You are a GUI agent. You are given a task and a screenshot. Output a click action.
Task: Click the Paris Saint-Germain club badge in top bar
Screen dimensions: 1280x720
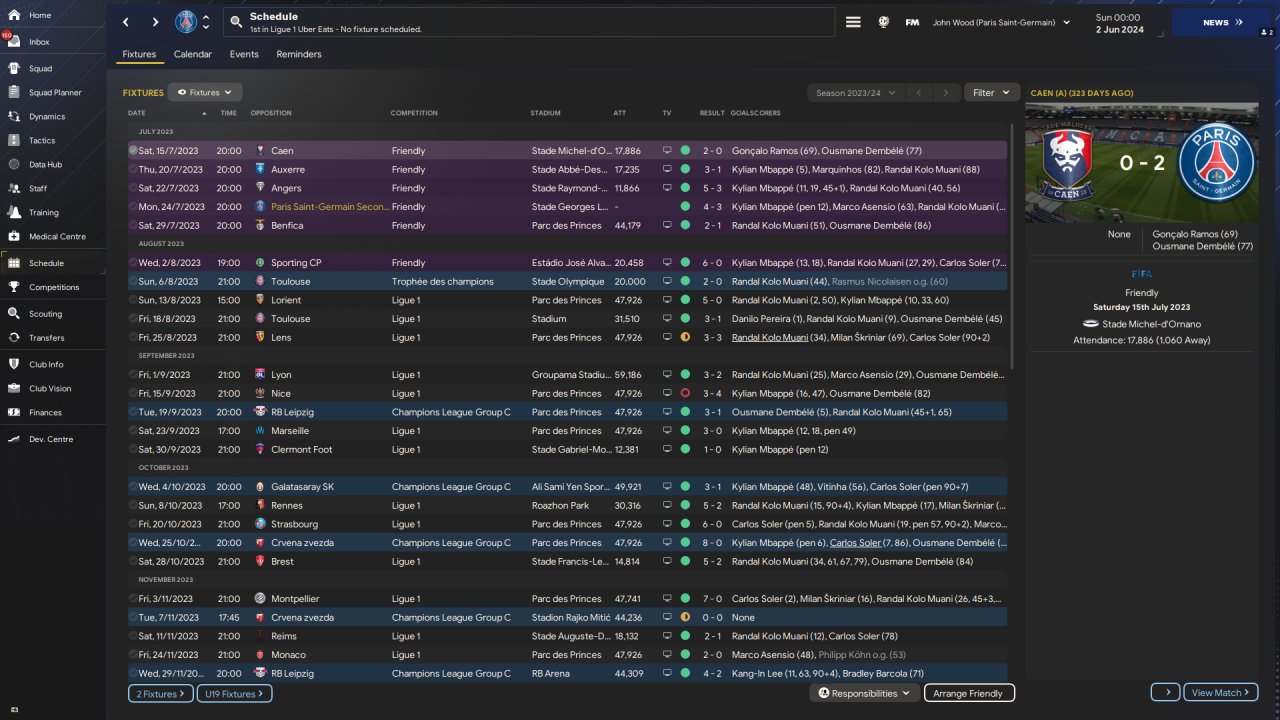point(186,22)
